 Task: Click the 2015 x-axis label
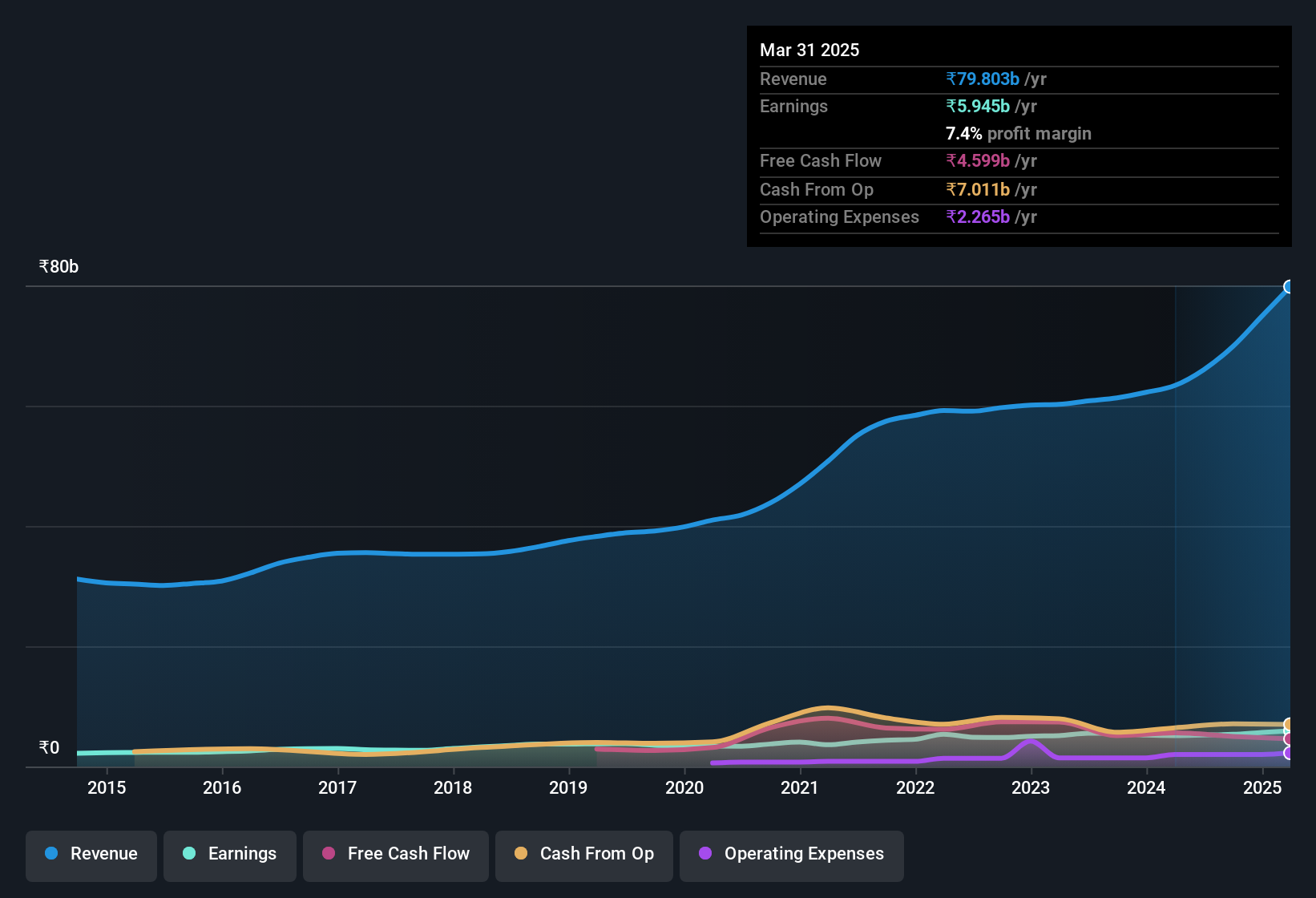107,788
